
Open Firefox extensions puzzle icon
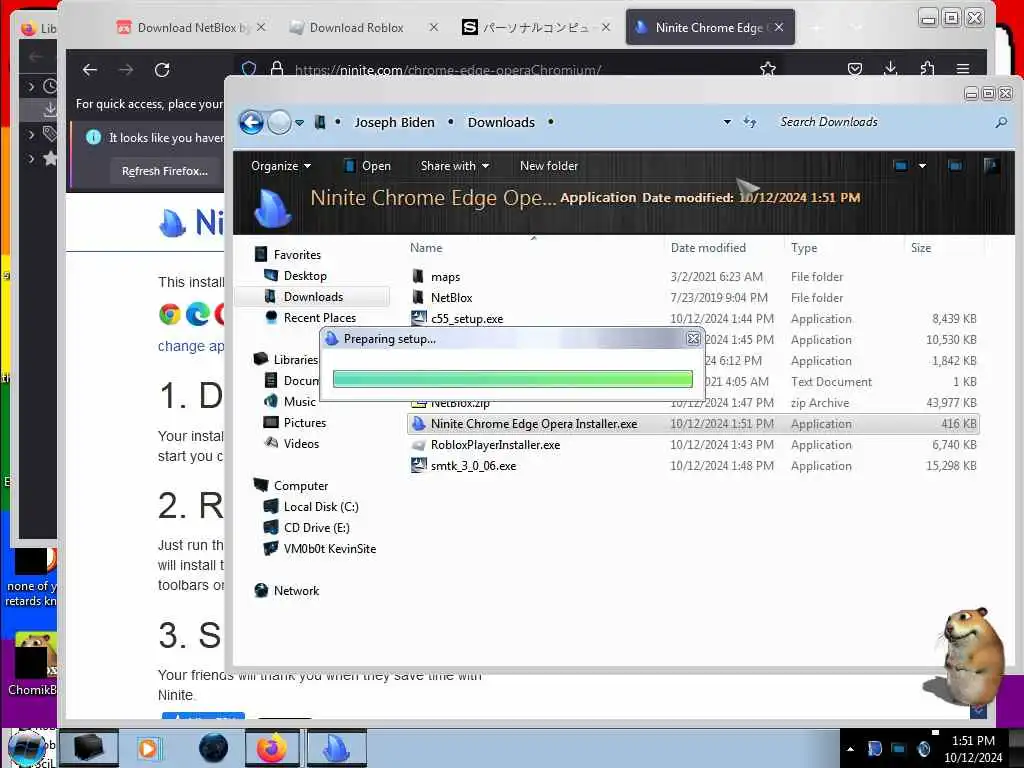click(927, 69)
